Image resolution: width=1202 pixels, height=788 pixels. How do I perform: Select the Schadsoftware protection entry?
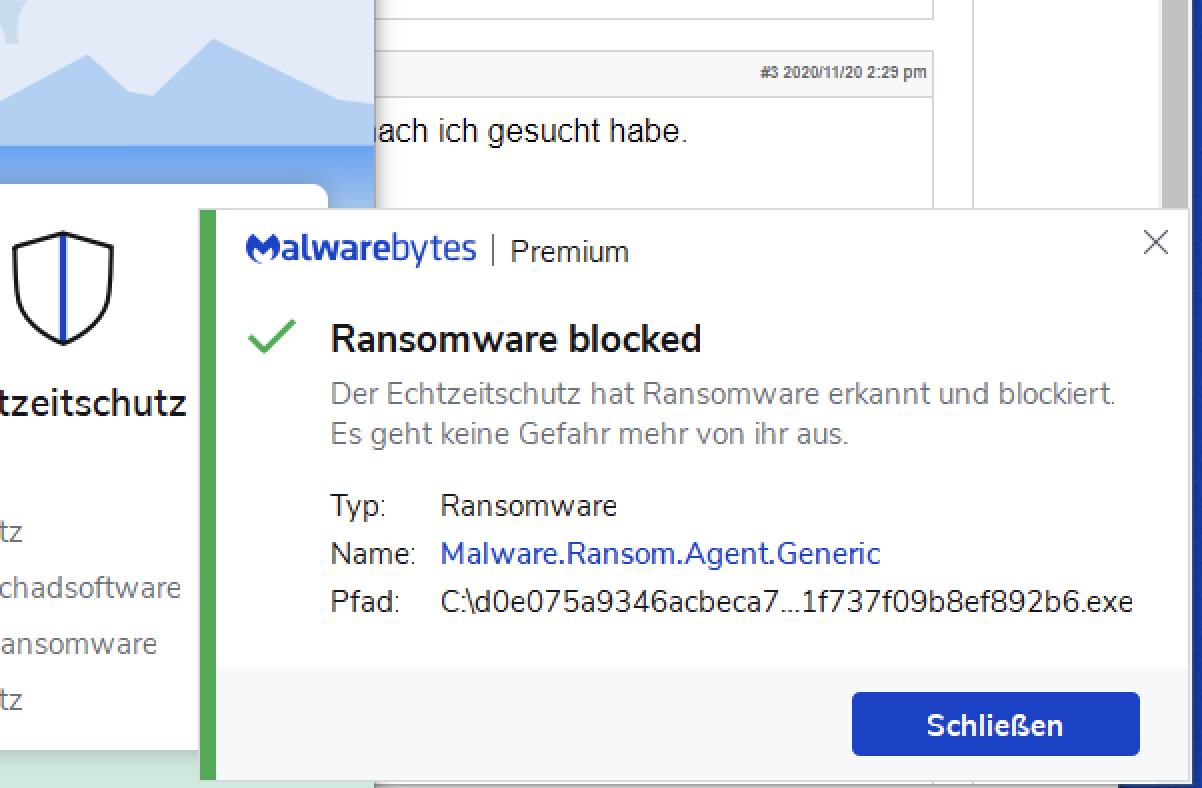tap(90, 587)
